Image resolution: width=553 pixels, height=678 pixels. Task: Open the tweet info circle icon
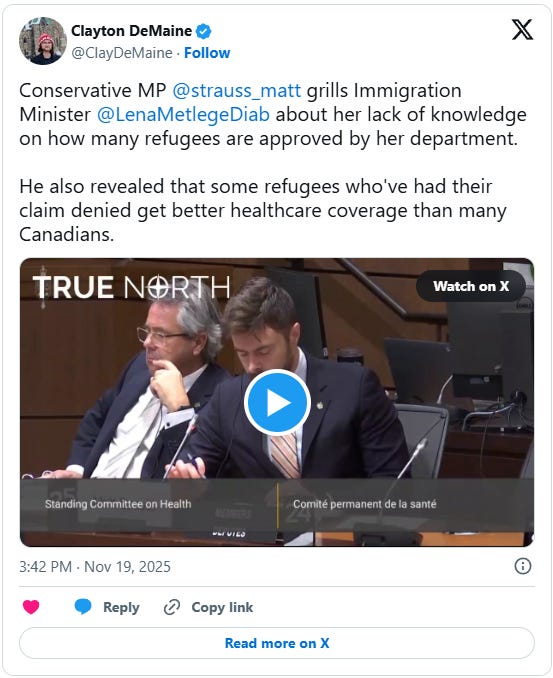point(523,566)
